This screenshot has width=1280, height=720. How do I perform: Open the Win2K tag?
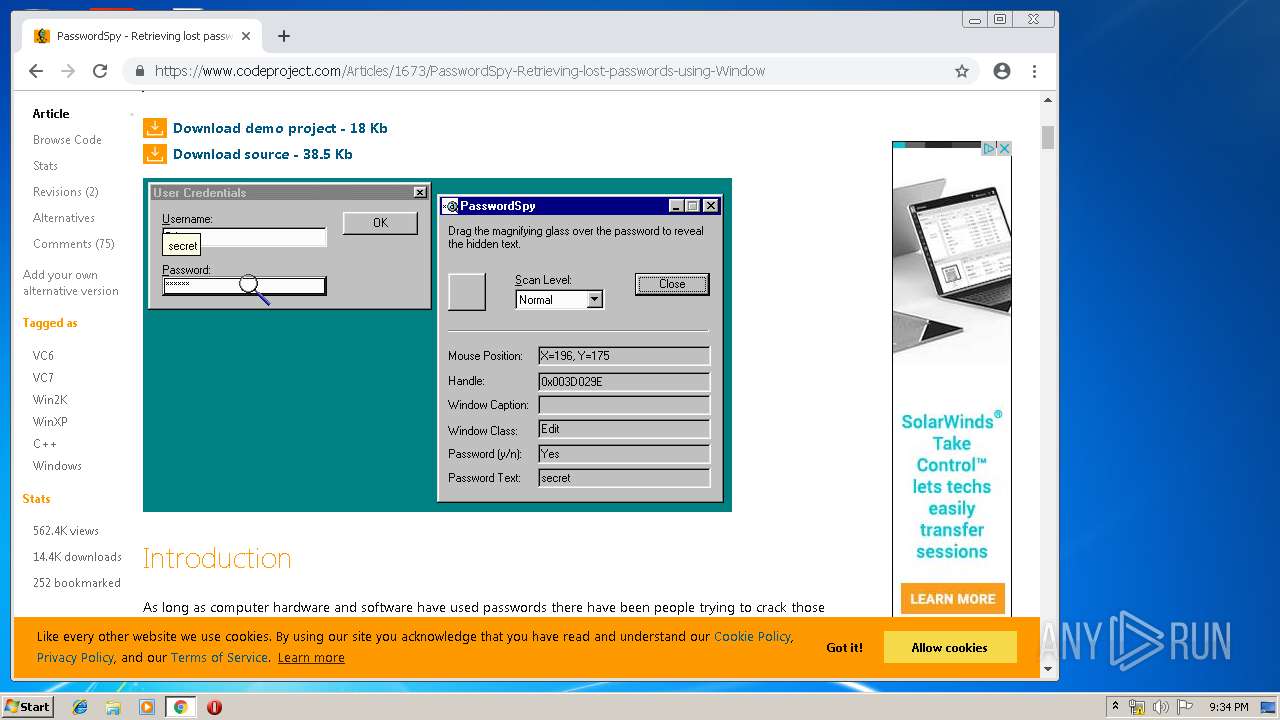coord(50,400)
